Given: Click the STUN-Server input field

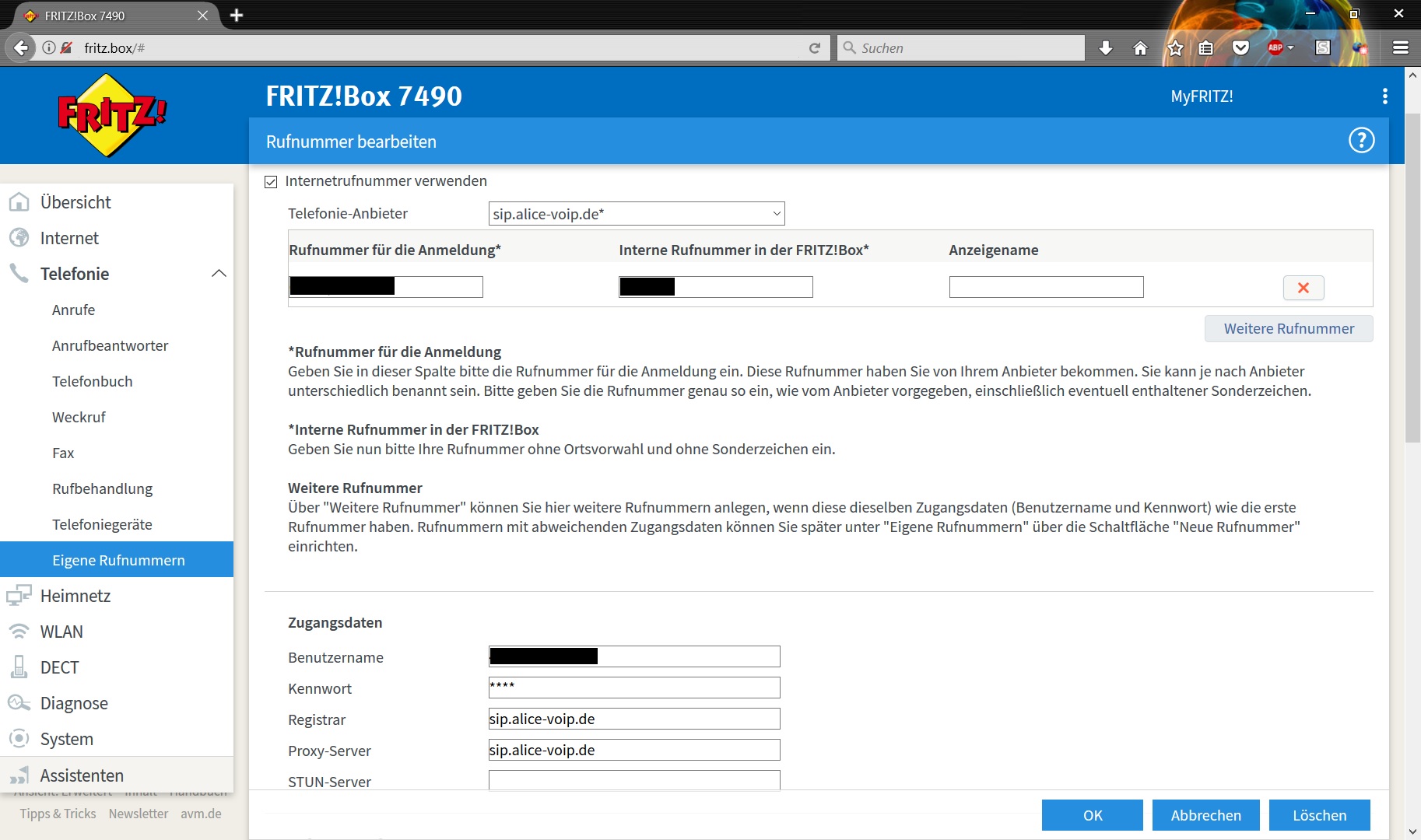Looking at the screenshot, I should (x=634, y=780).
